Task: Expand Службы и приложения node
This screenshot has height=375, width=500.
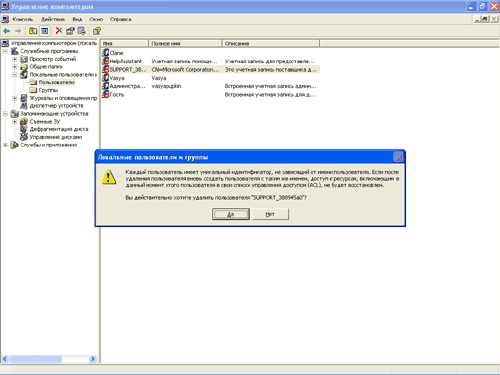Action: [x=5, y=145]
